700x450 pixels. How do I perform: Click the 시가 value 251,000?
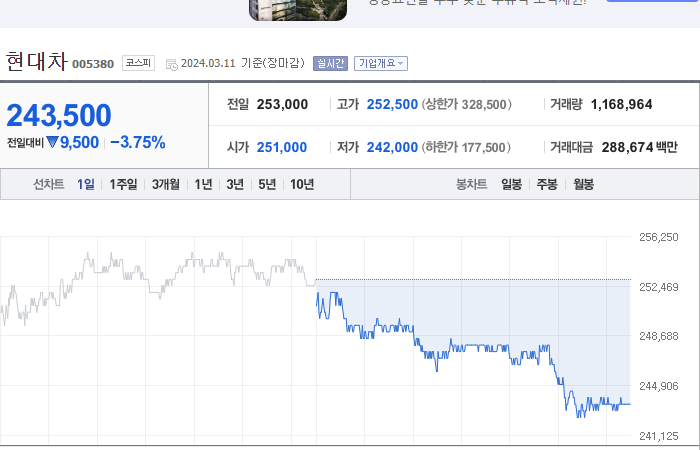click(282, 147)
